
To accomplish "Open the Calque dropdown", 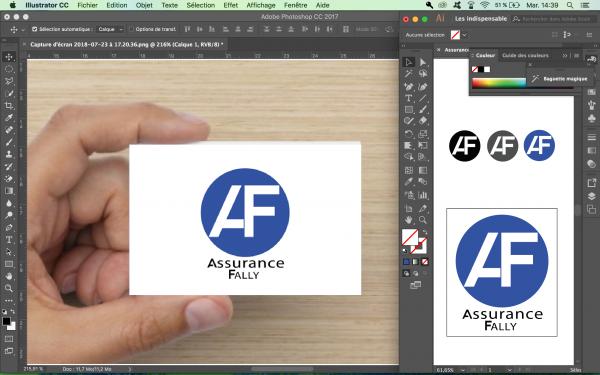I will [110, 29].
